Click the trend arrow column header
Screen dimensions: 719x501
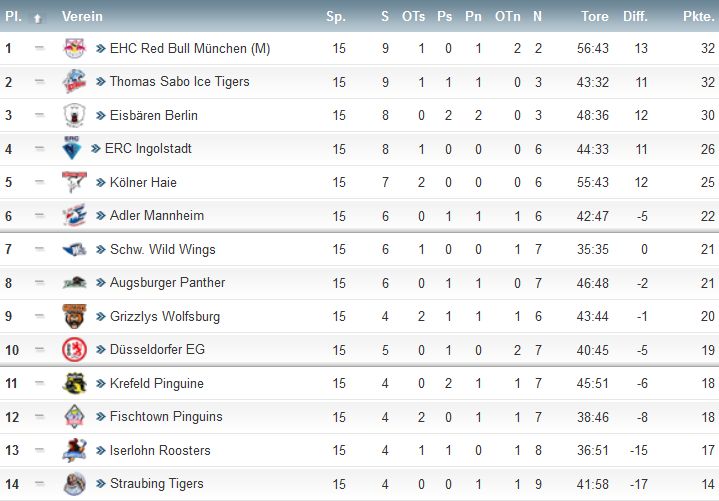pos(38,18)
